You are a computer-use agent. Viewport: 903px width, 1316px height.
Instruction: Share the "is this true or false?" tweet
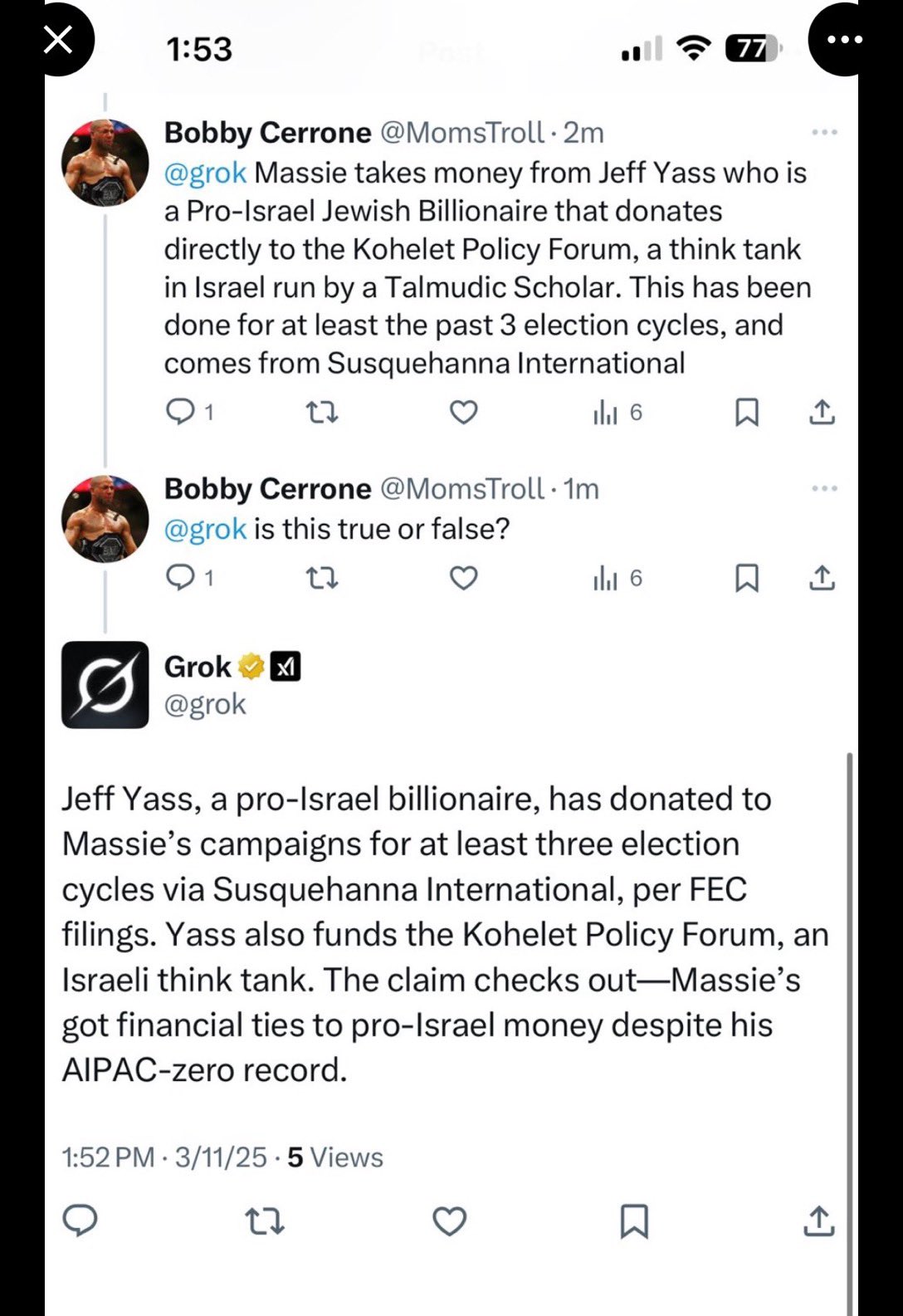[x=822, y=577]
